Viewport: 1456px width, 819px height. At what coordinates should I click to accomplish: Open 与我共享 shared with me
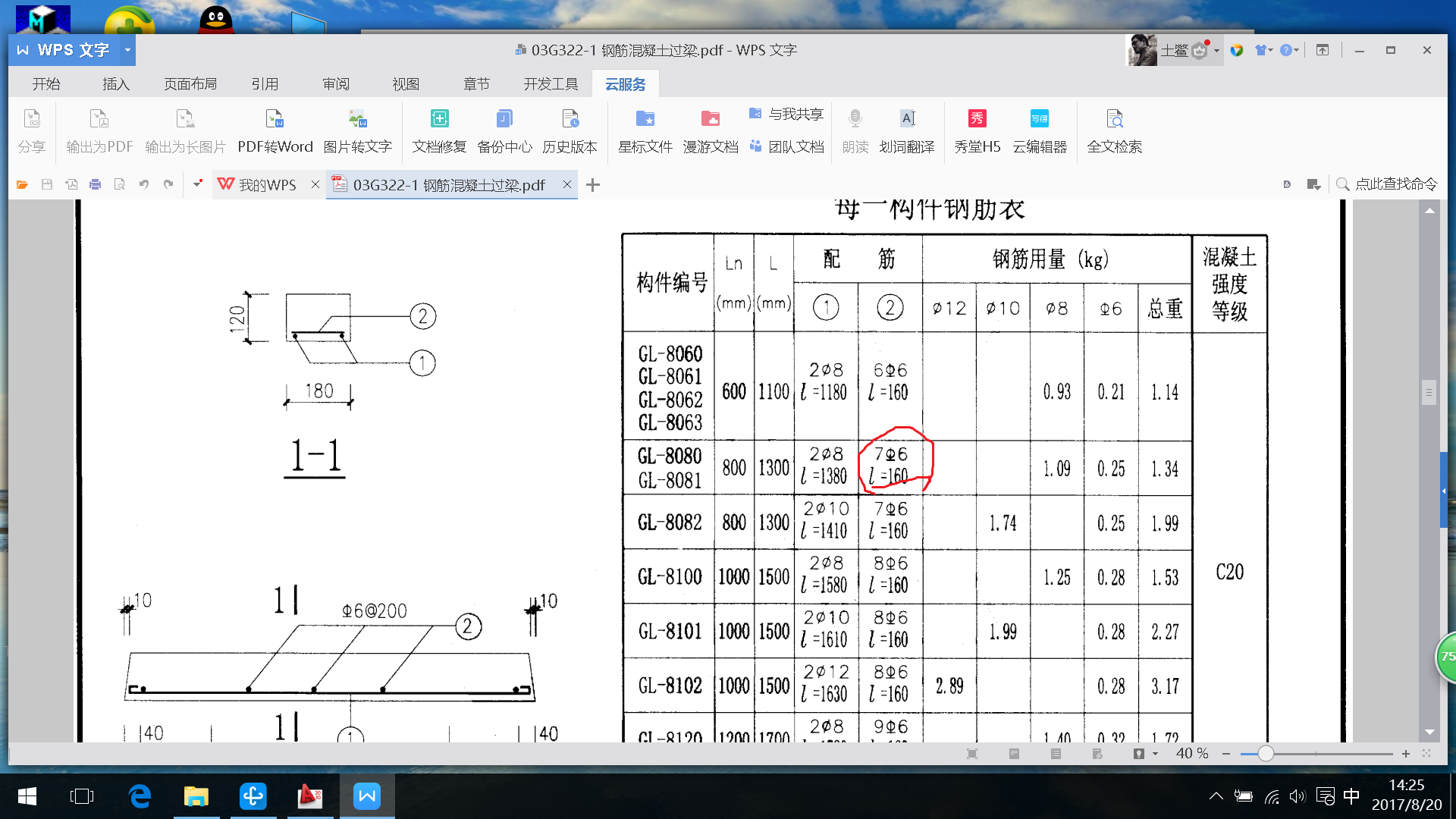[786, 114]
